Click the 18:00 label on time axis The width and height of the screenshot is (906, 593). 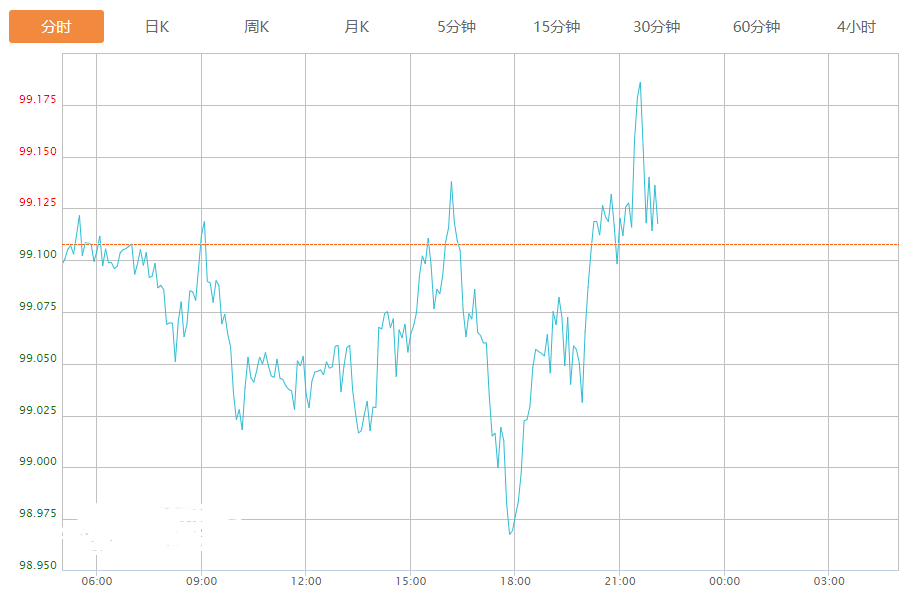[x=515, y=582]
